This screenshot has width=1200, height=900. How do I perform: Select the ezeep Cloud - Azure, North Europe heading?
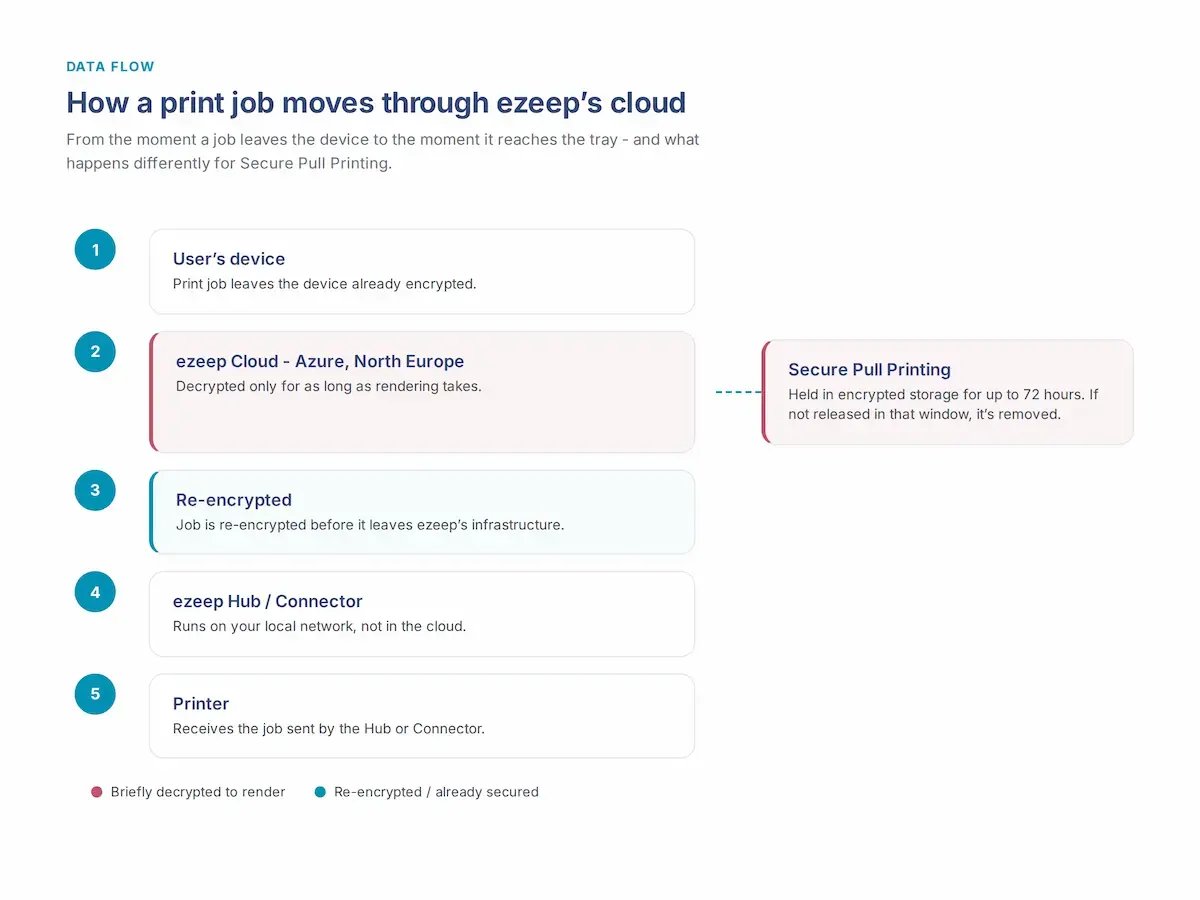(x=320, y=361)
